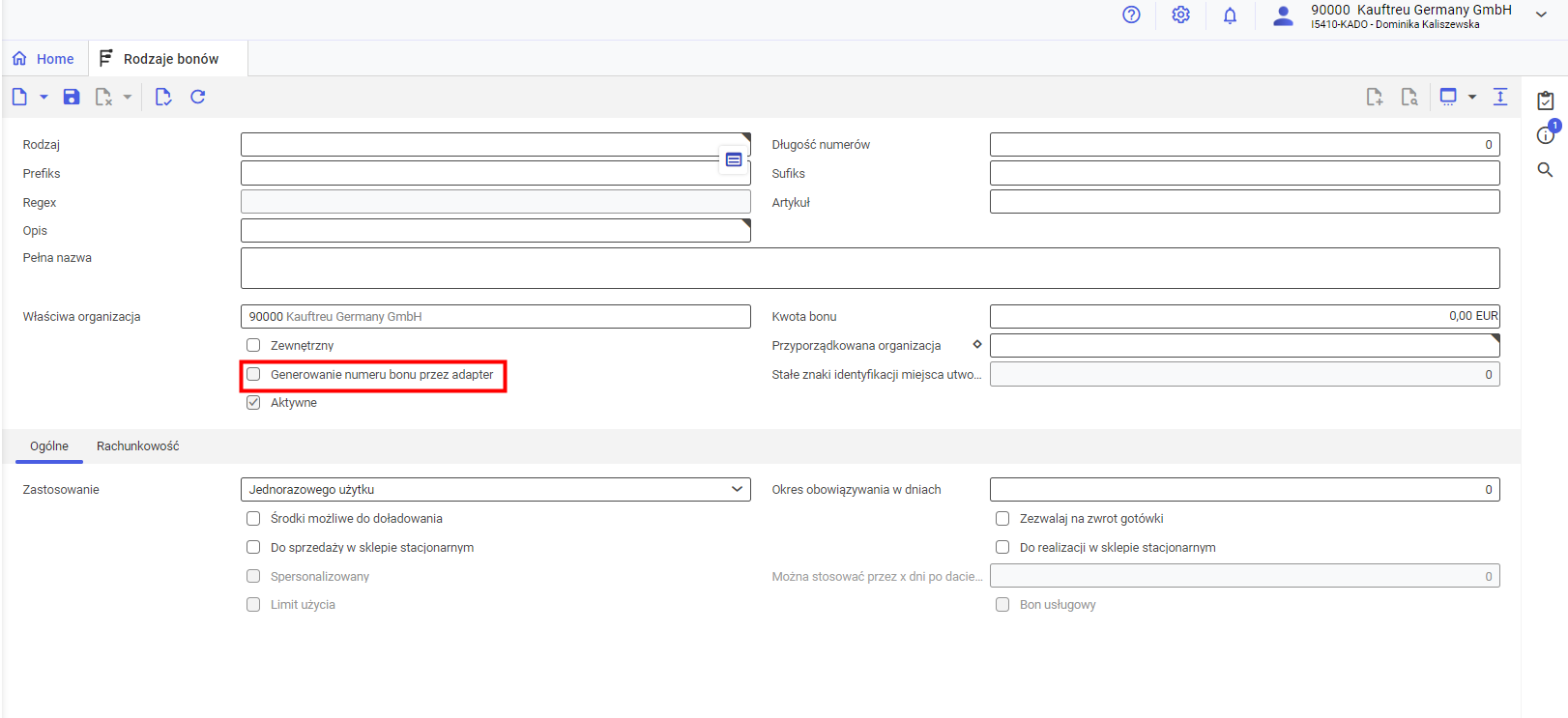Enable Środki możliwe do doładowania
The image size is (1568, 718).
(x=253, y=519)
